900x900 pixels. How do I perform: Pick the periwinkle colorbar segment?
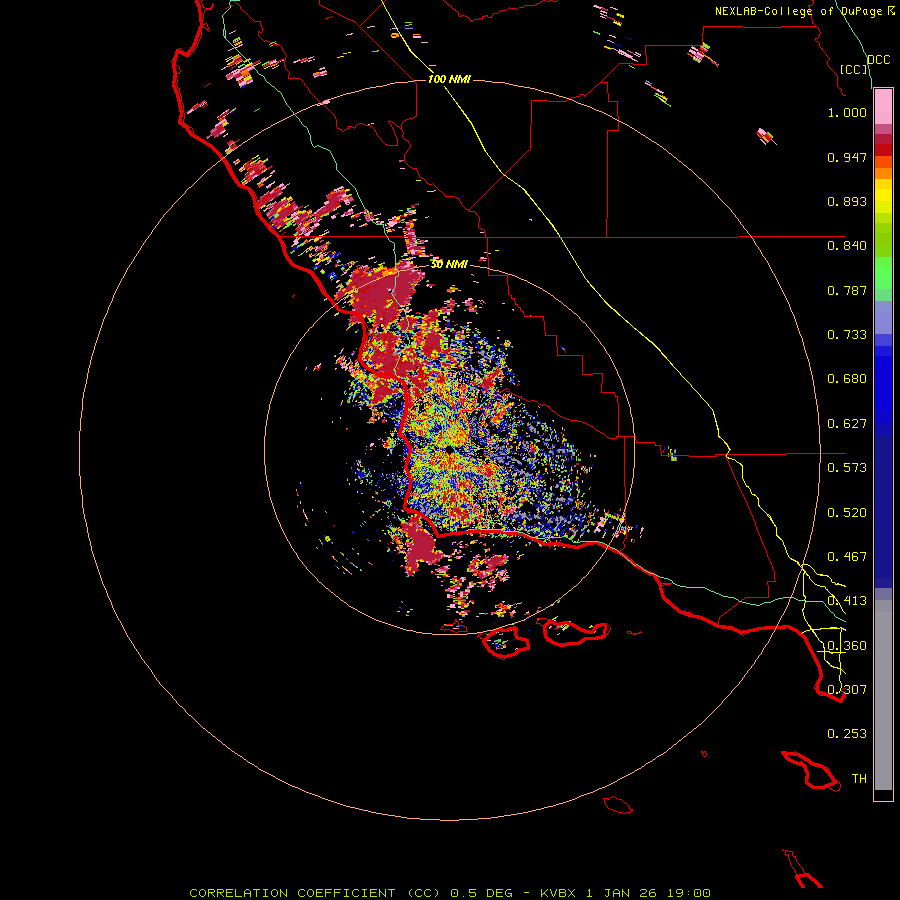point(883,318)
